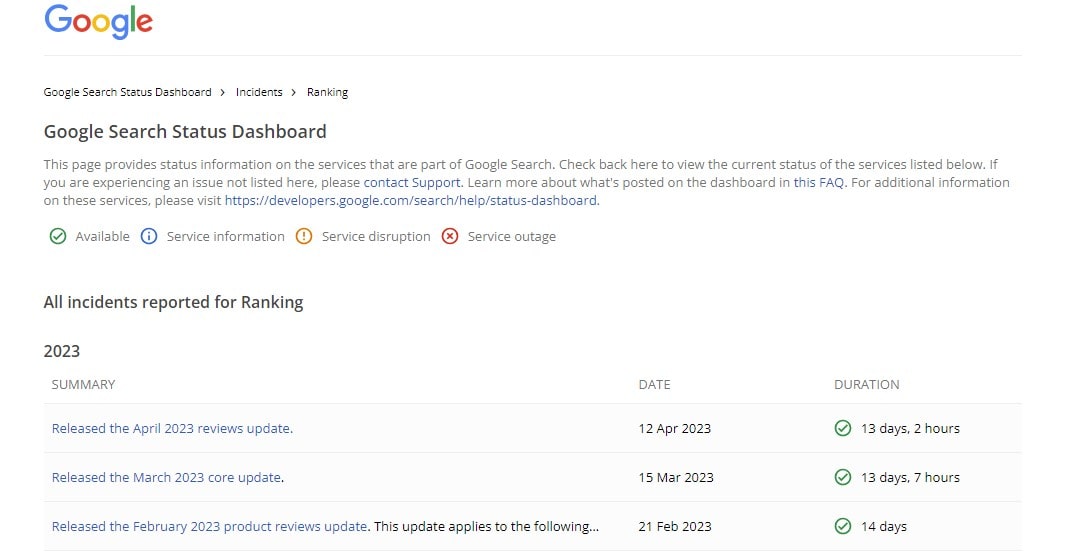
Task: Open Released the March 2023 core update
Action: [166, 477]
